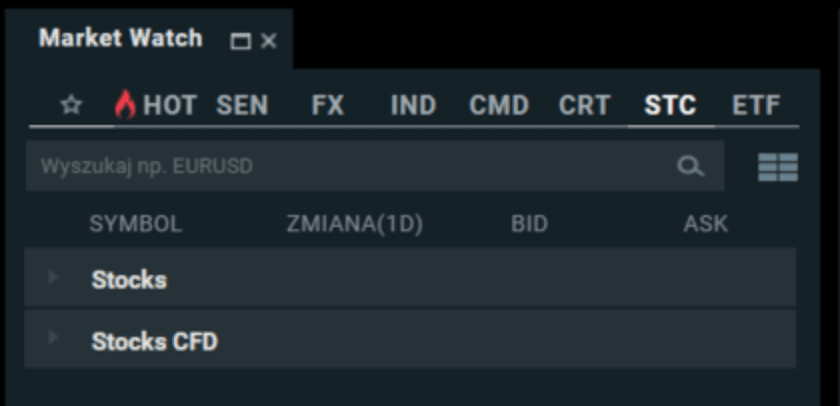Sort by the ZMIANA(1D) column header
Screen dimensions: 840x406
[x=355, y=225]
